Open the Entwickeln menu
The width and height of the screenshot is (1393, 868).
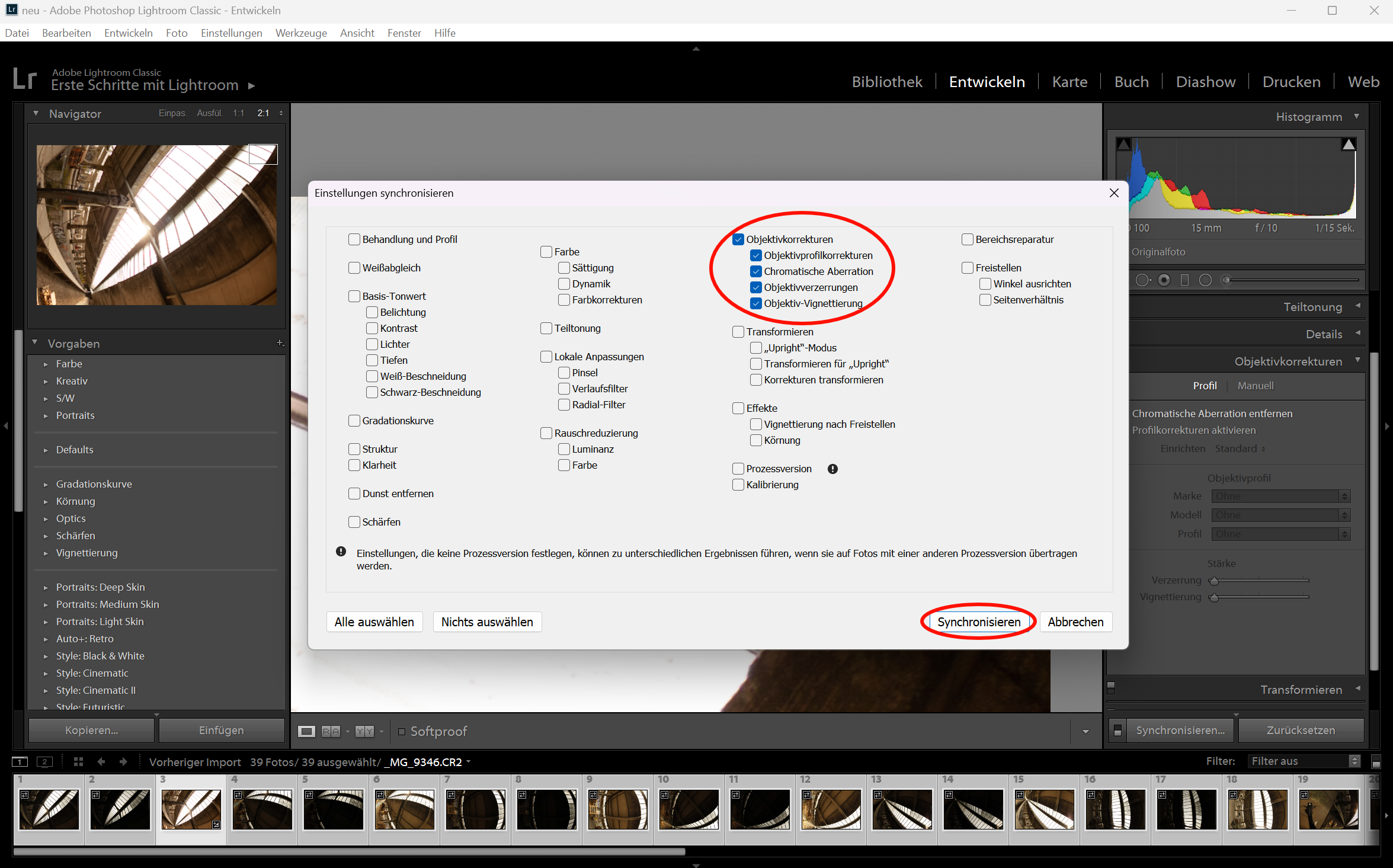(129, 33)
